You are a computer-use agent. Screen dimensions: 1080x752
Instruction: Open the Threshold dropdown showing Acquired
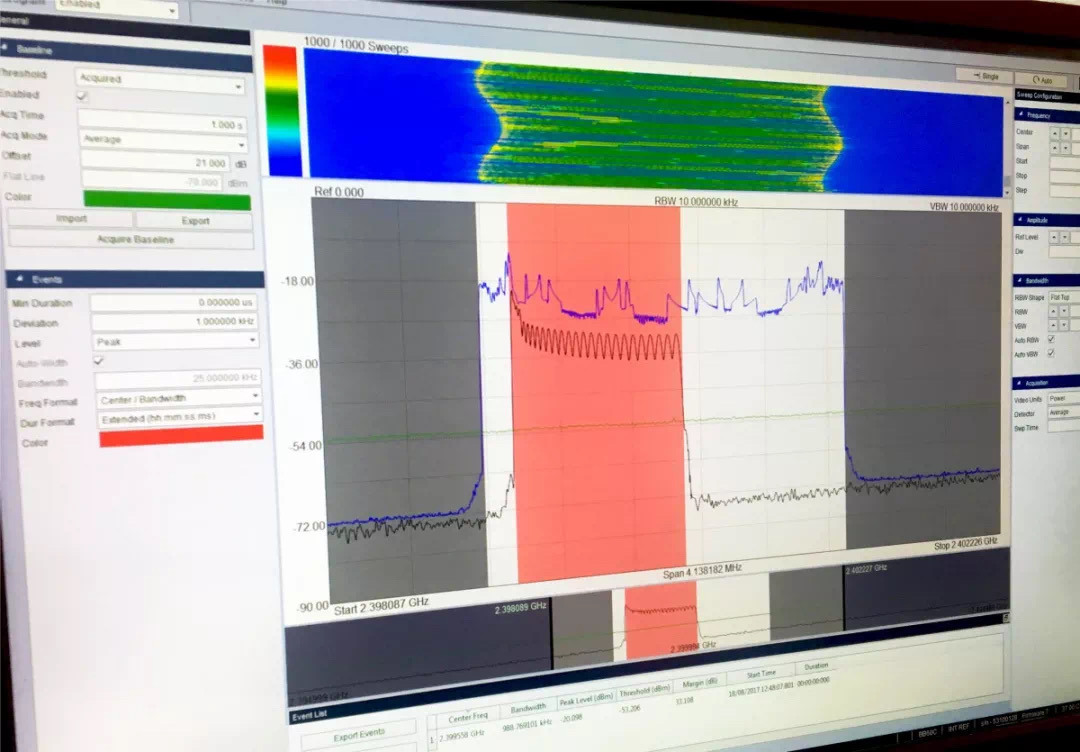(x=160, y=80)
